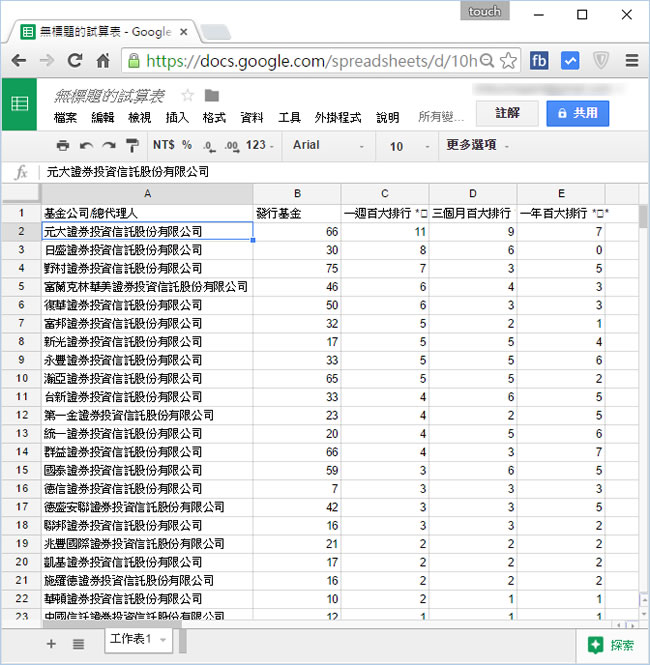Open the 工作表1 tab dropdown arrow

tap(163, 640)
